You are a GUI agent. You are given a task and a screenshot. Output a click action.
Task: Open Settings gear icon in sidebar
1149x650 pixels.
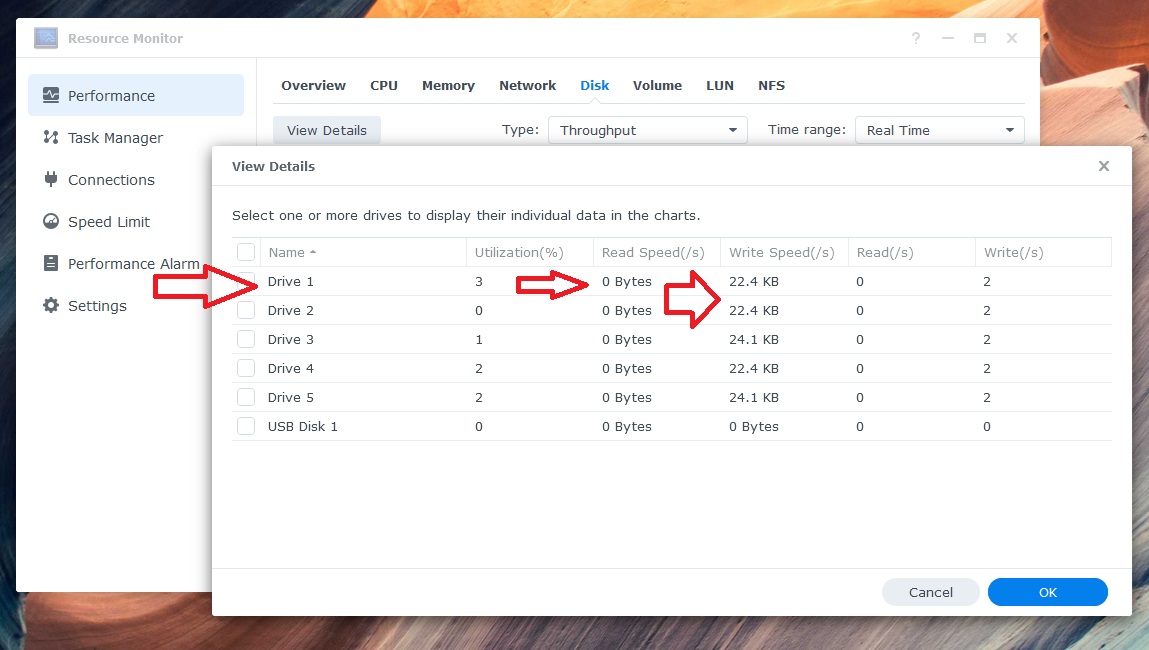[50, 306]
